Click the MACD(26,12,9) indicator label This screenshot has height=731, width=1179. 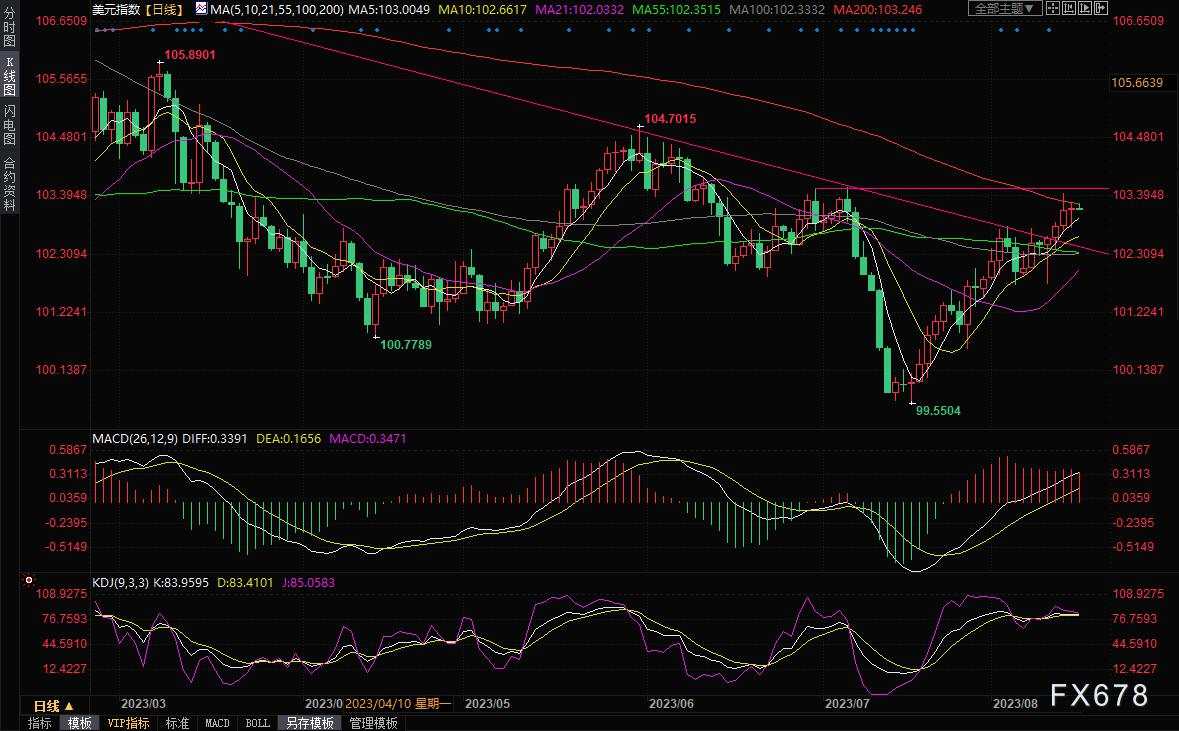pyautogui.click(x=135, y=438)
